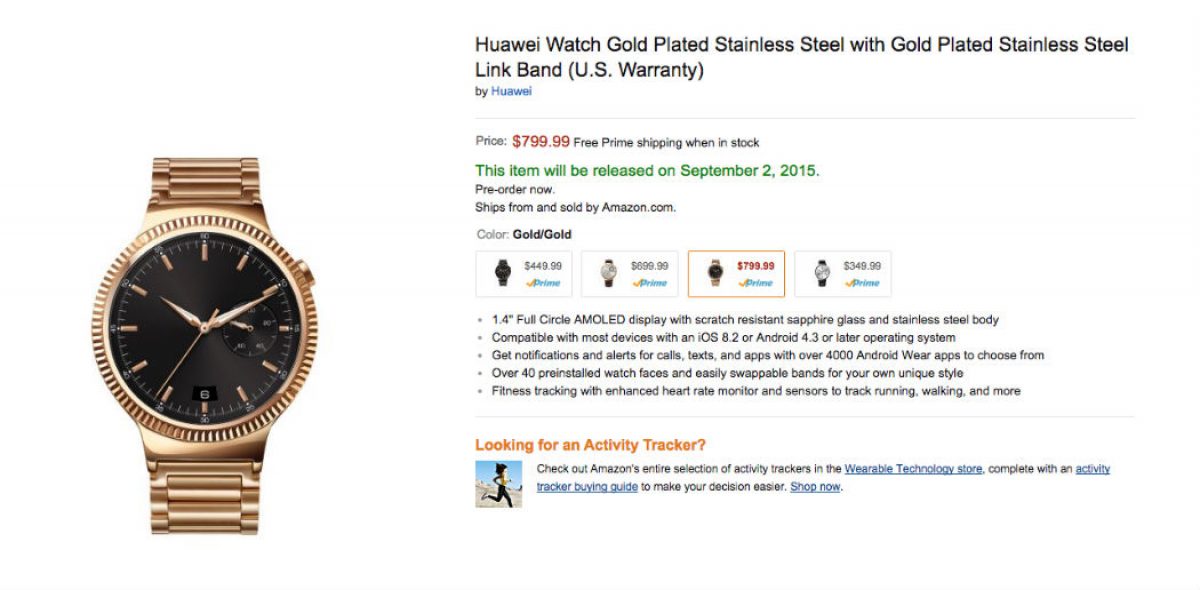
Task: Open the Wearable Technology store link
Action: tap(913, 469)
